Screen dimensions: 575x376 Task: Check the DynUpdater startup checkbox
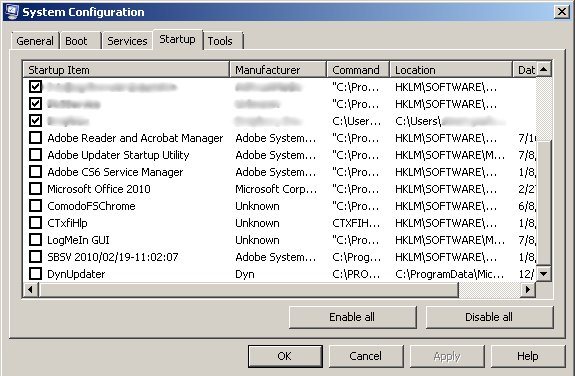35,273
